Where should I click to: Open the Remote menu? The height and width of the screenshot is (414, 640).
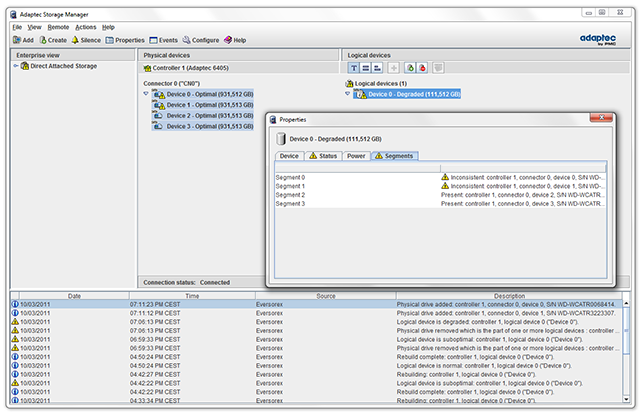tap(58, 27)
